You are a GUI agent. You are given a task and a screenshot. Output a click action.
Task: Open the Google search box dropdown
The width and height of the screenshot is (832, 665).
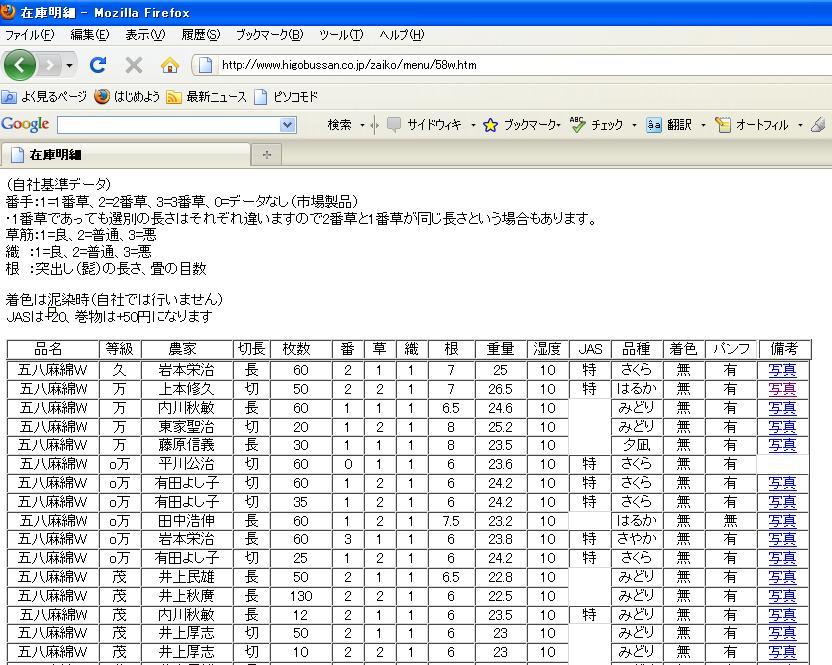pos(288,125)
